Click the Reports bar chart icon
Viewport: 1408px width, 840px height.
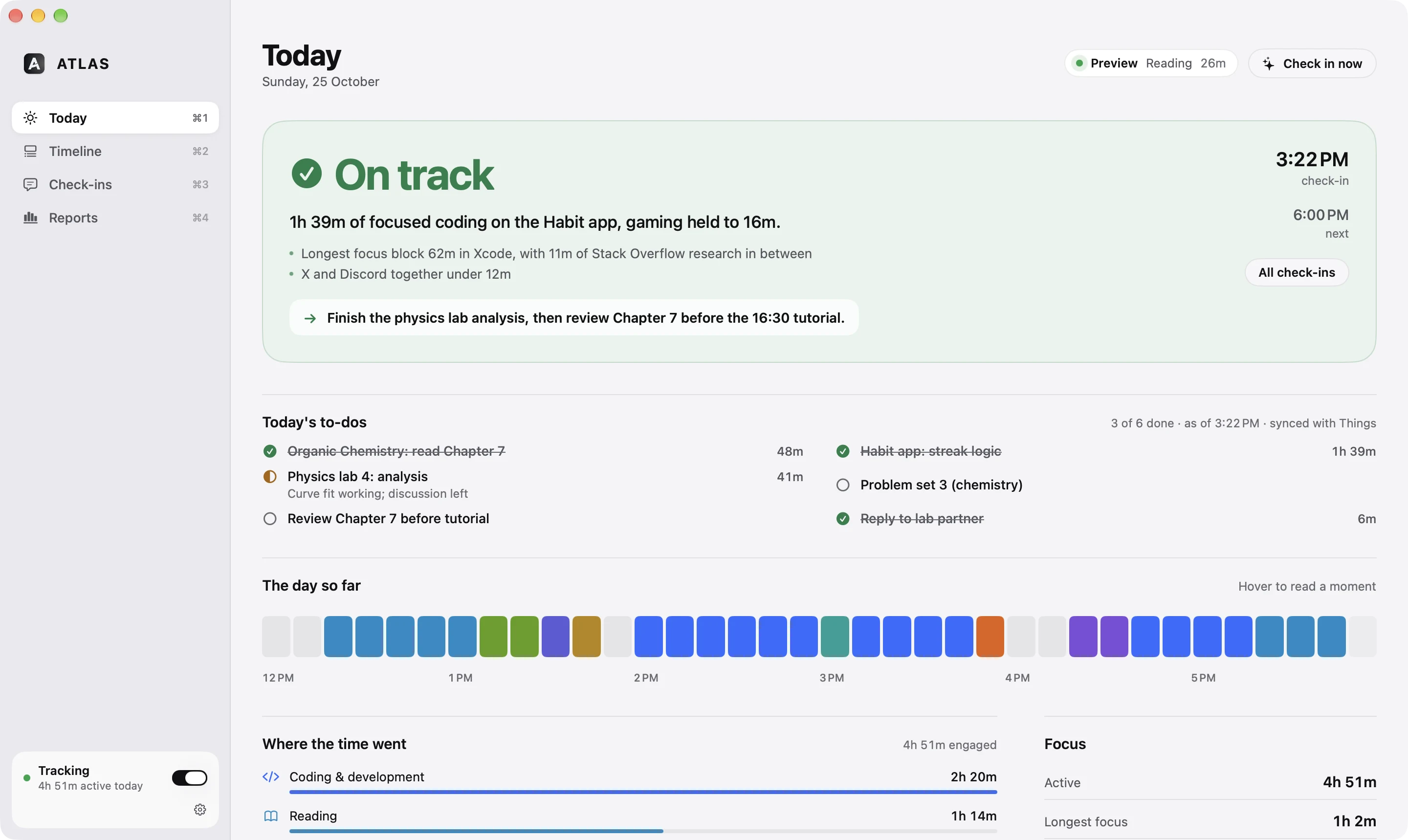pyautogui.click(x=31, y=218)
